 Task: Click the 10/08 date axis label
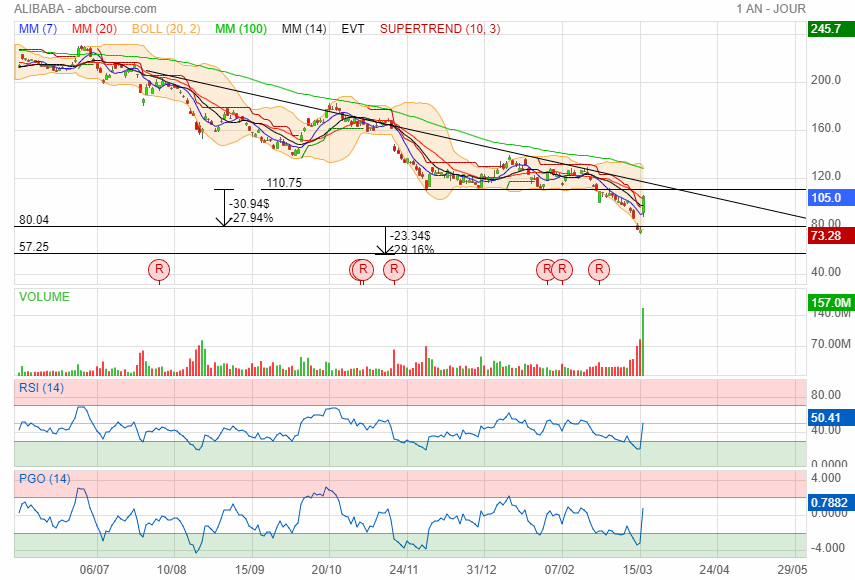(x=172, y=570)
